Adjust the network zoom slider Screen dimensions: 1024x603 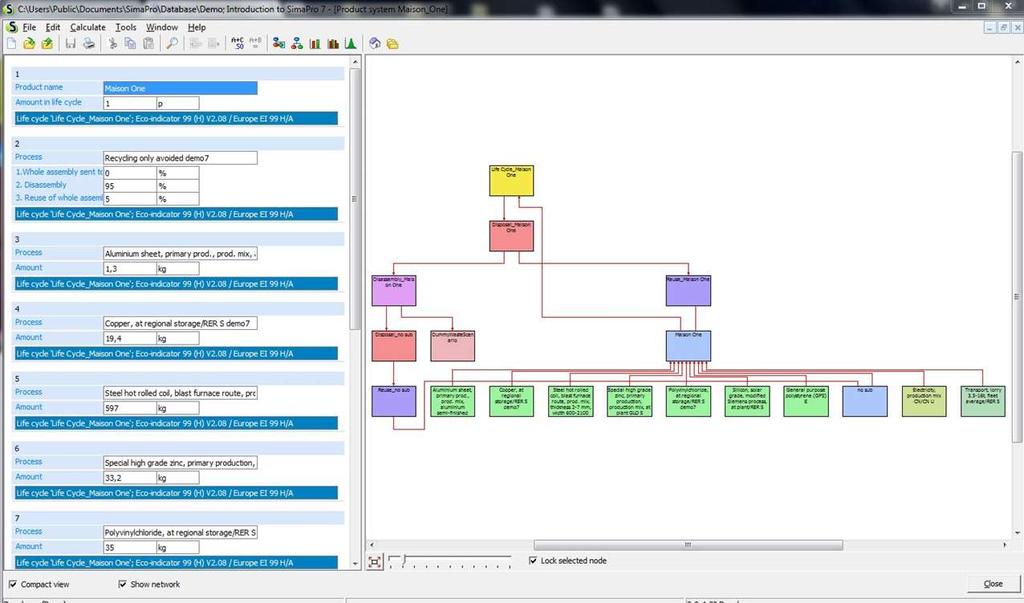click(x=404, y=560)
